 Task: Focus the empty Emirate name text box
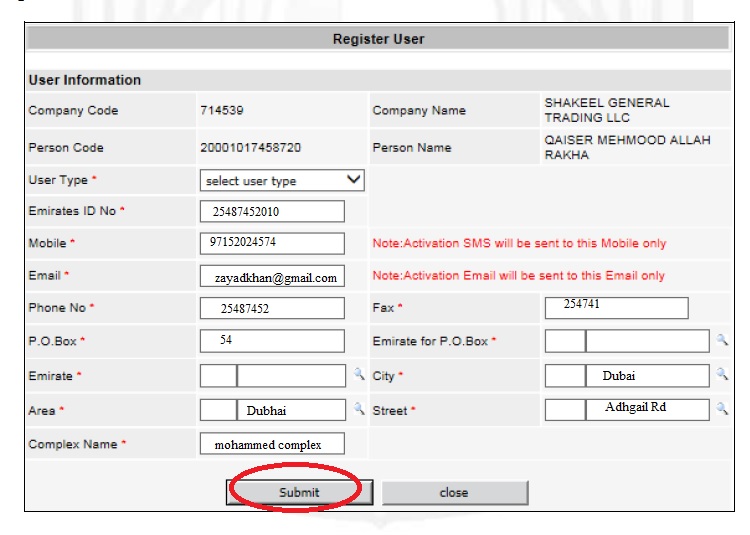[291, 376]
